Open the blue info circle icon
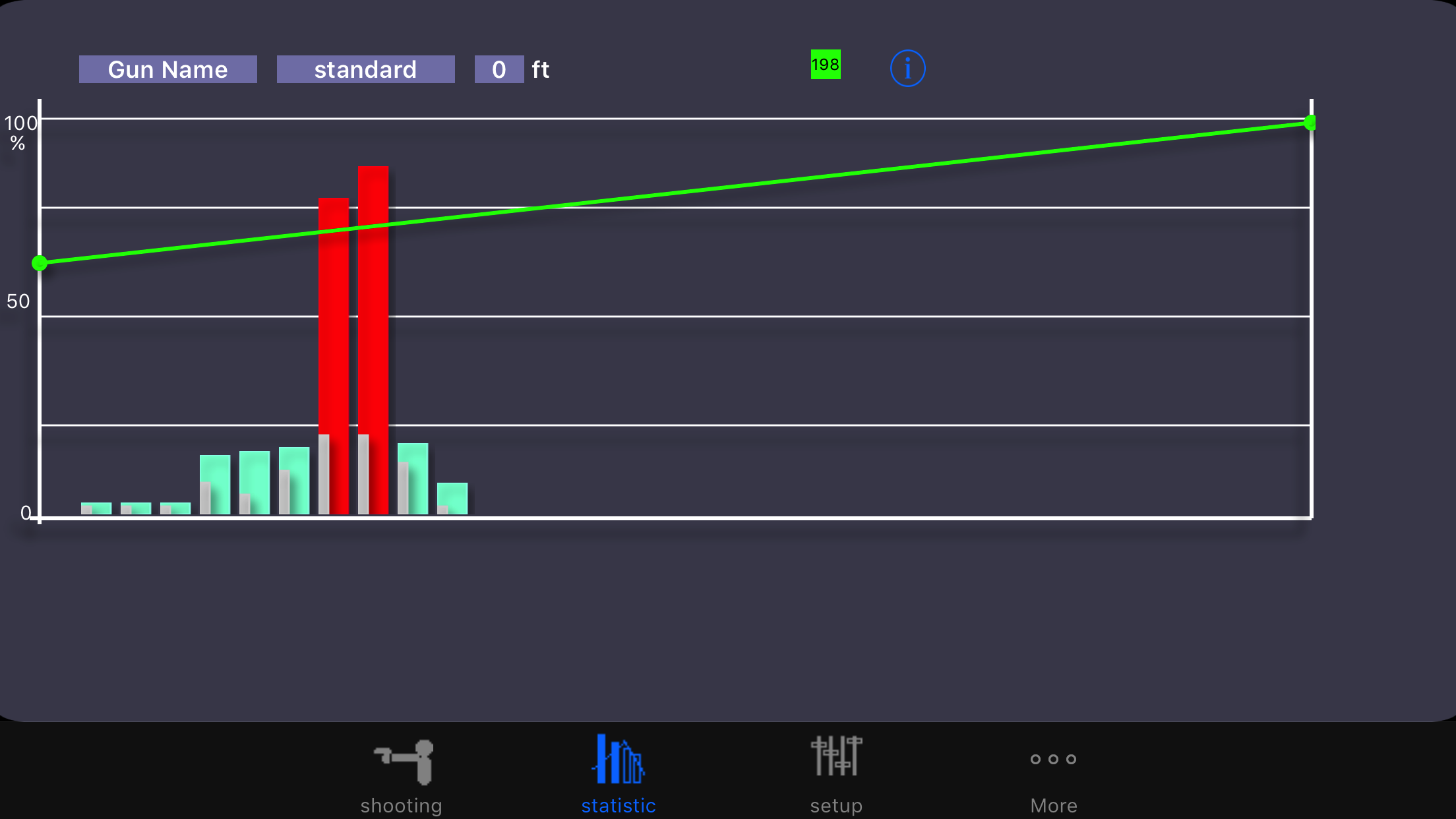This screenshot has height=819, width=1456. coord(907,69)
